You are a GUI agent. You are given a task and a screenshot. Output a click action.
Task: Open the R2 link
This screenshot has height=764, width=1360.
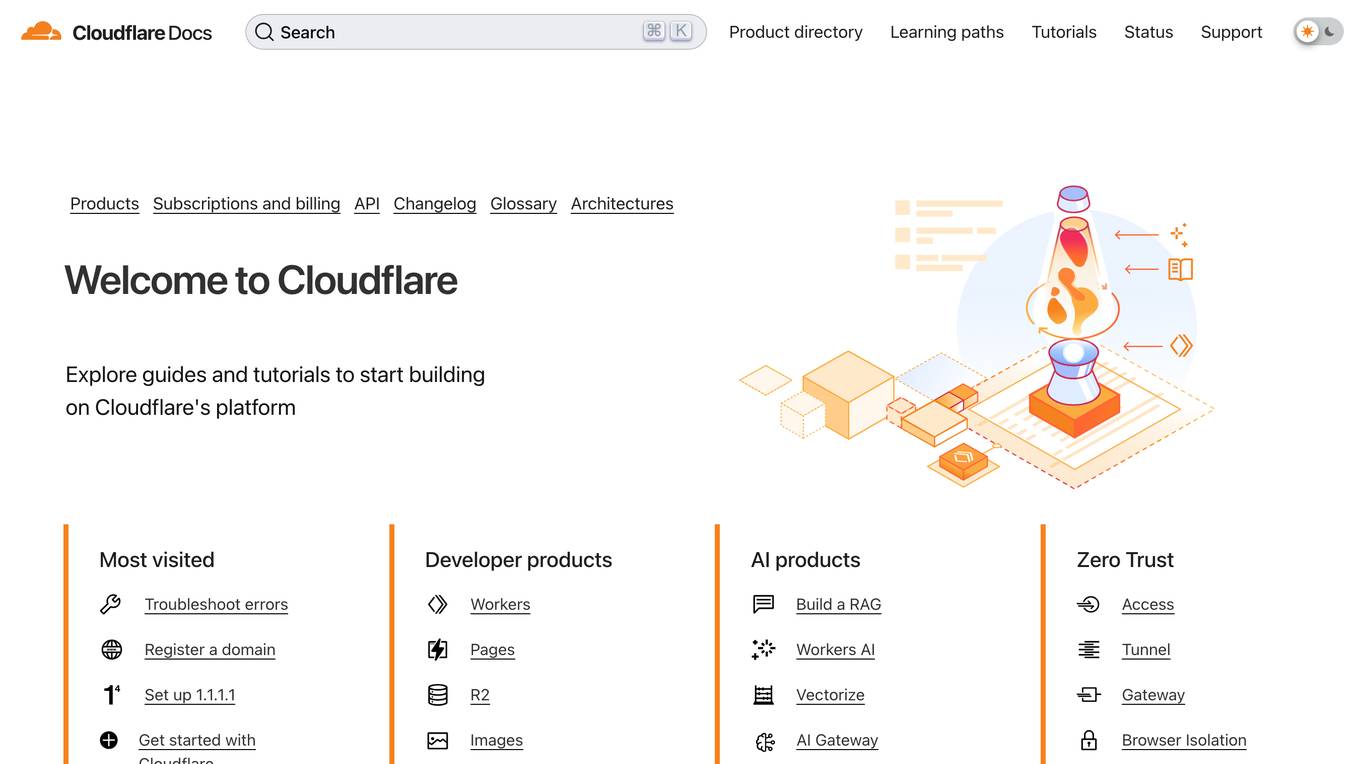[x=480, y=694]
